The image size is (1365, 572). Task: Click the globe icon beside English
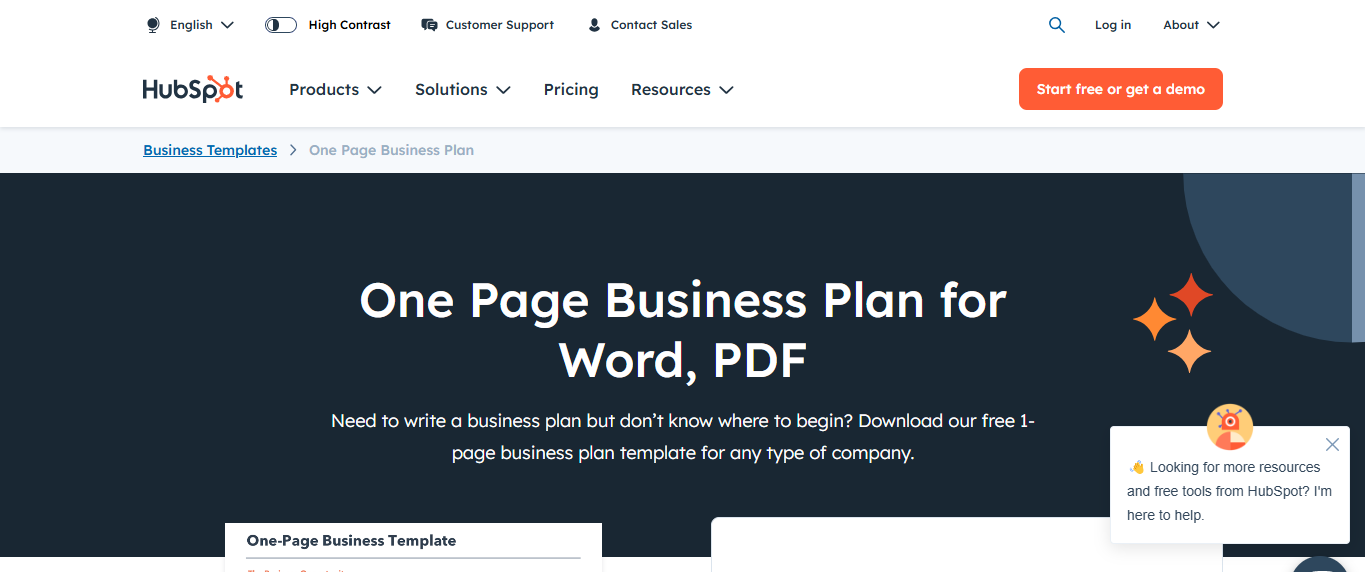[153, 25]
